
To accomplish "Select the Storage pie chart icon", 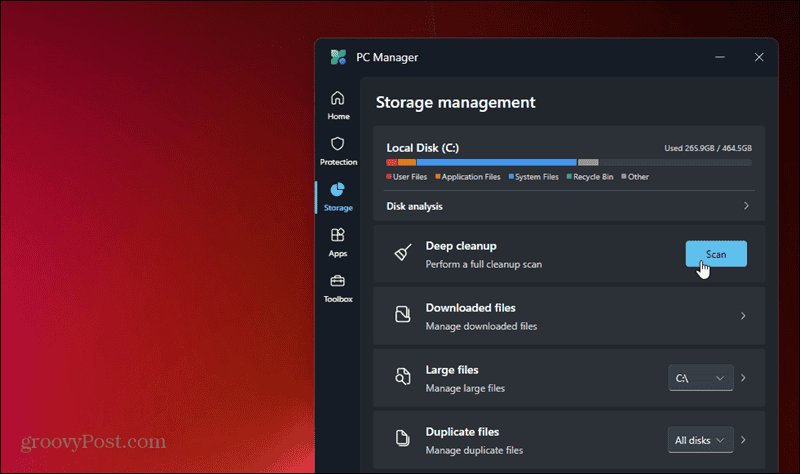I will pos(337,190).
